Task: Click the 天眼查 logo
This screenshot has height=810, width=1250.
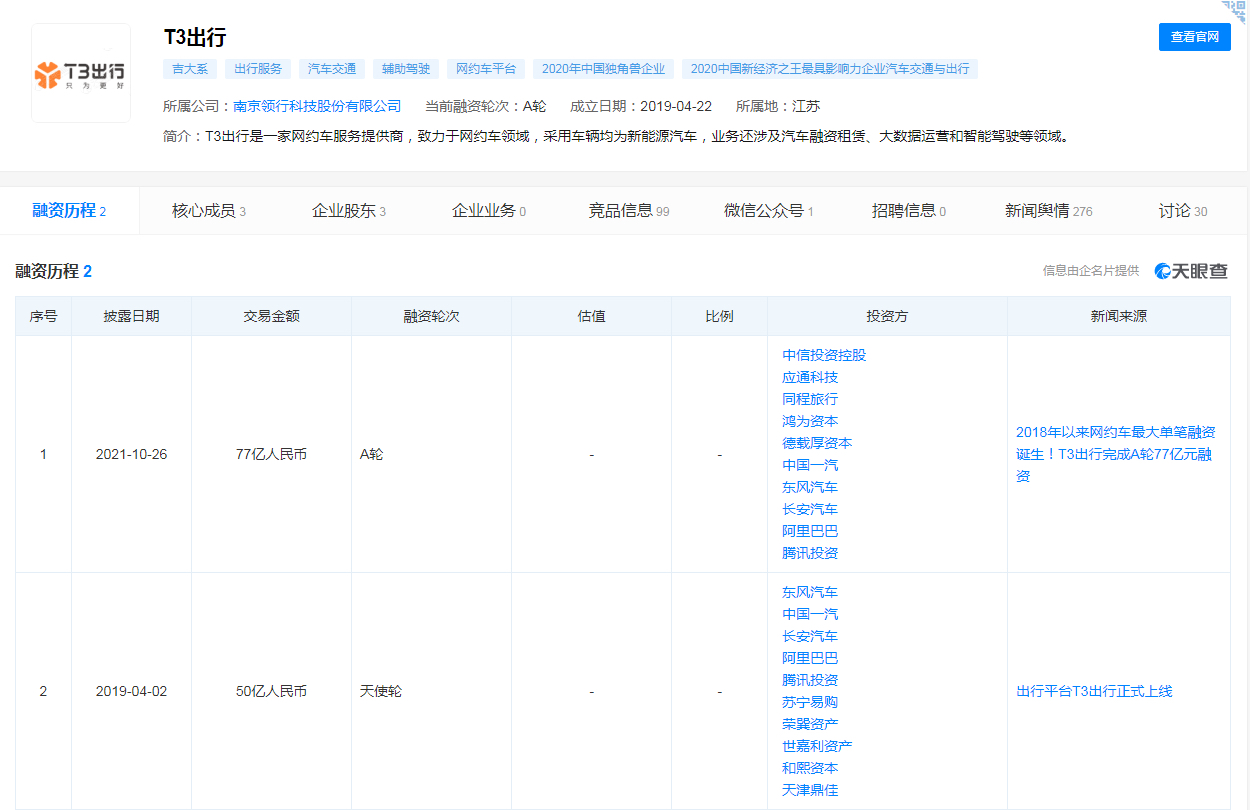Action: point(1191,271)
